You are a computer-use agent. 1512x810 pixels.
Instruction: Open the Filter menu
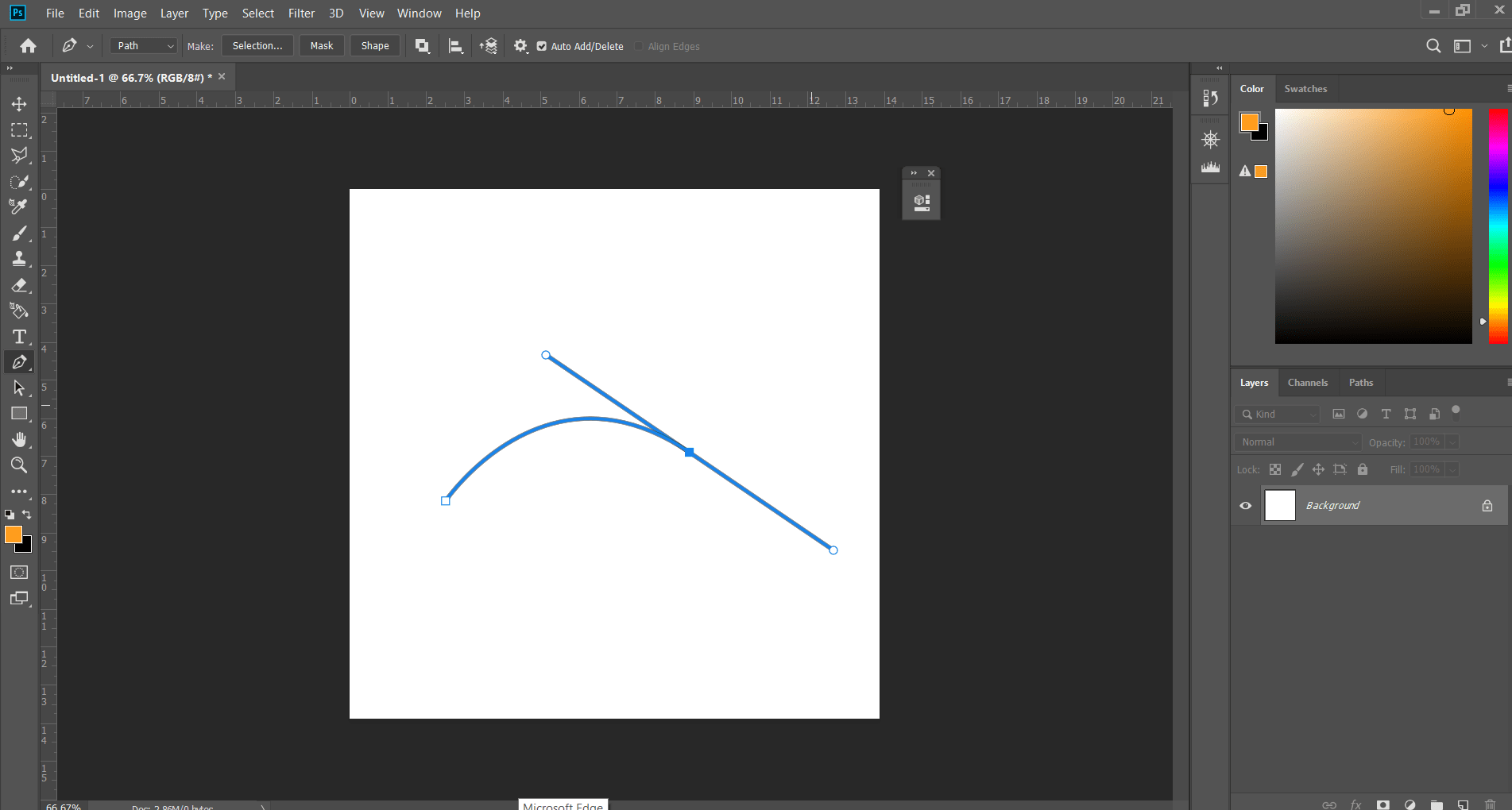coord(301,13)
